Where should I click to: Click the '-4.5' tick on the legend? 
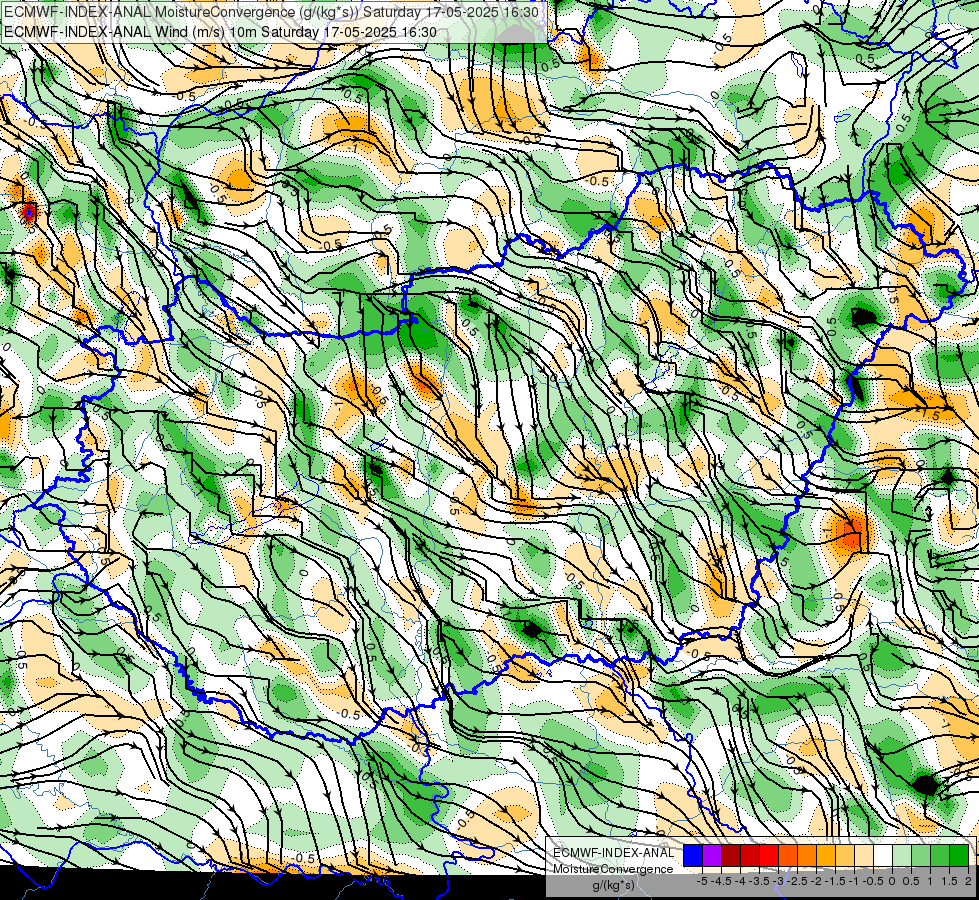(x=721, y=881)
